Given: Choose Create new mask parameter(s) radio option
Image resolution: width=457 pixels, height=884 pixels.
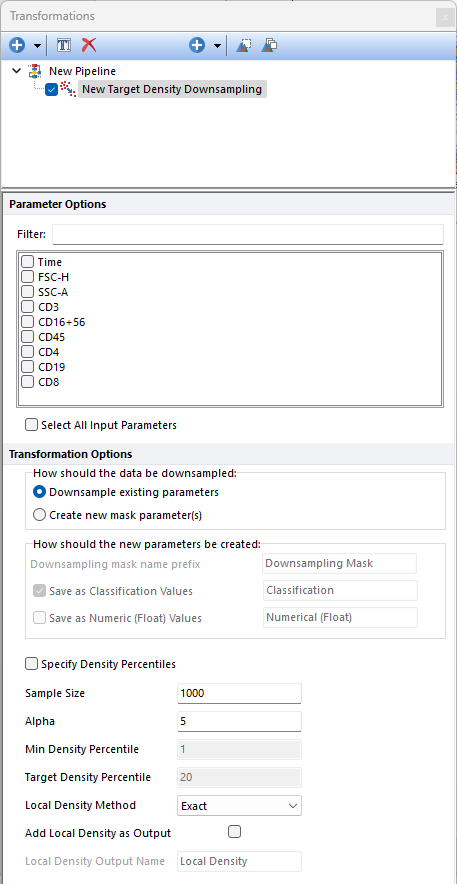Looking at the screenshot, I should pyautogui.click(x=39, y=514).
